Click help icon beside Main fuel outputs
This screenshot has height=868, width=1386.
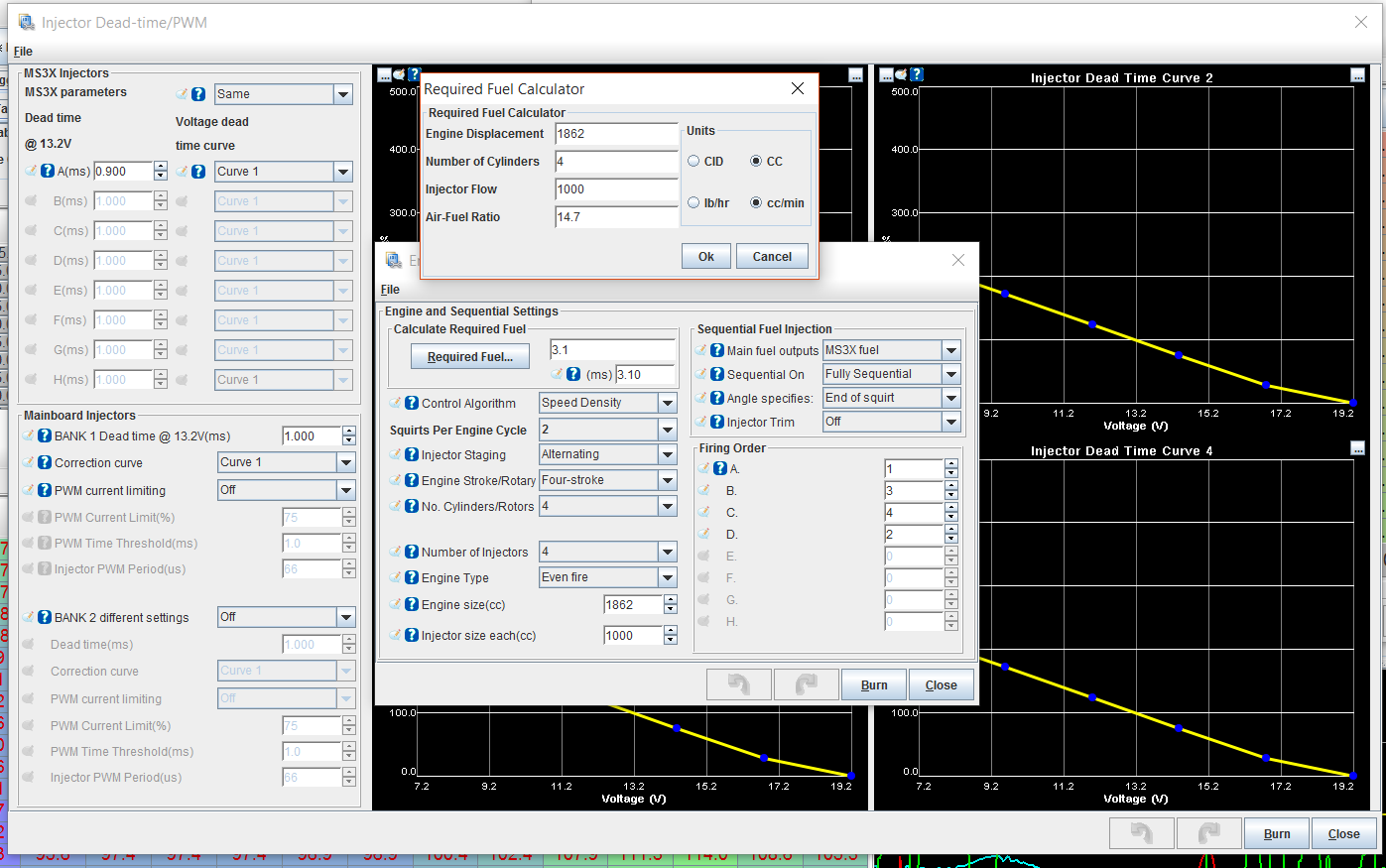pos(717,350)
